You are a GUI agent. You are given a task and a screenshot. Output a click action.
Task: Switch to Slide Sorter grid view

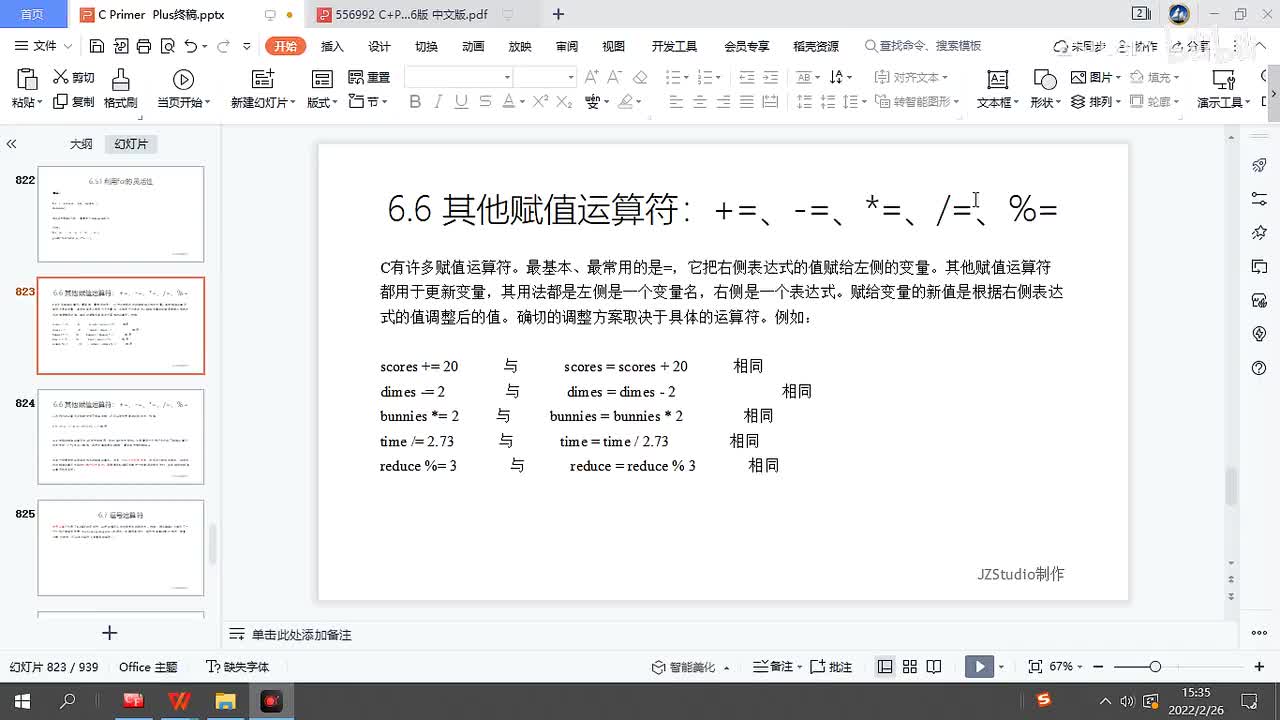click(909, 667)
